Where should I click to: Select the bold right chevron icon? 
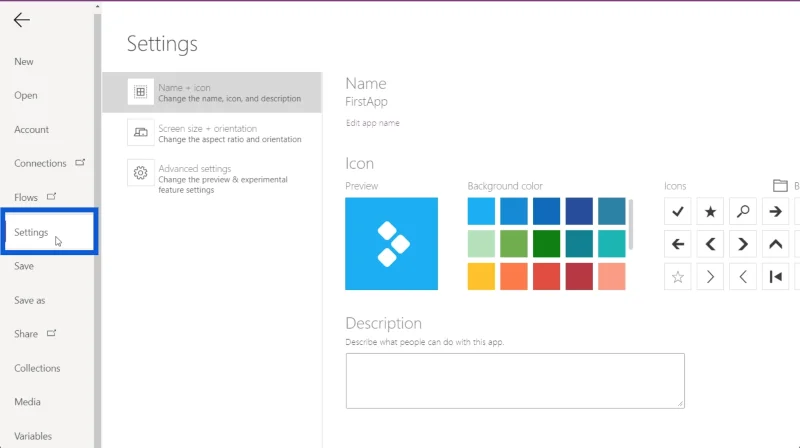pos(743,244)
